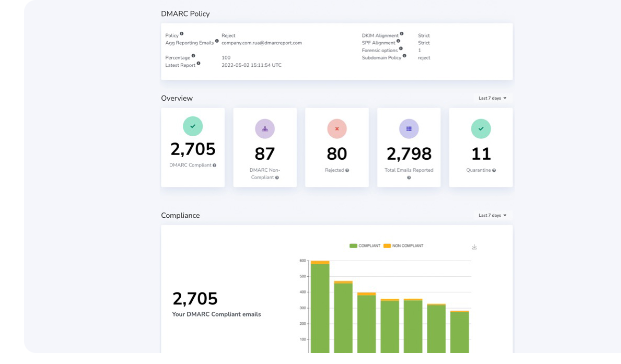Screen dimensions: 621x364
Task: Click the DKIM Alignment Strict value
Action: (424, 36)
